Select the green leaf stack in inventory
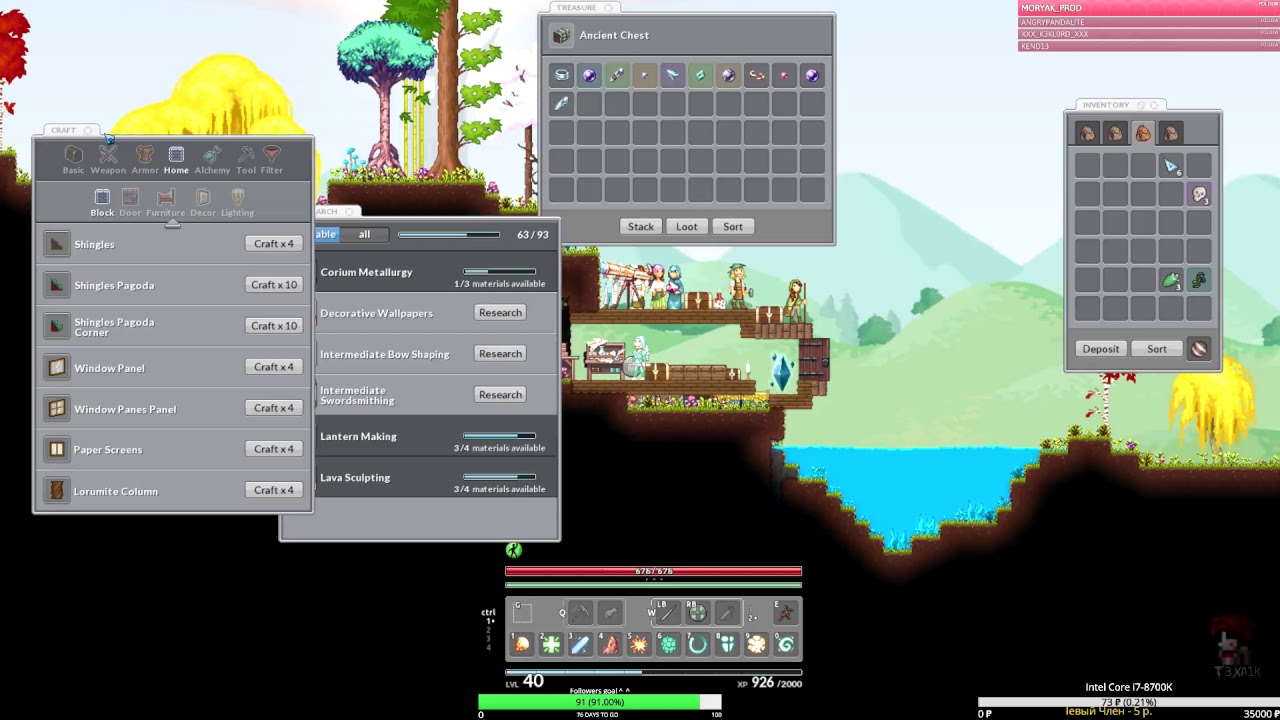The width and height of the screenshot is (1280, 720). 1171,280
